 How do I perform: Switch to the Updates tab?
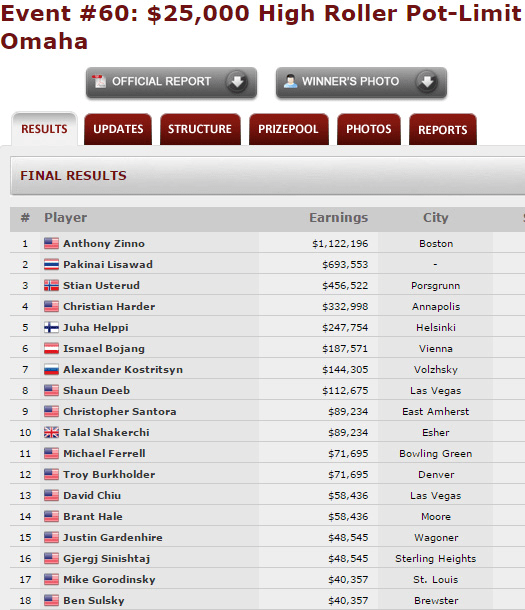tap(118, 129)
